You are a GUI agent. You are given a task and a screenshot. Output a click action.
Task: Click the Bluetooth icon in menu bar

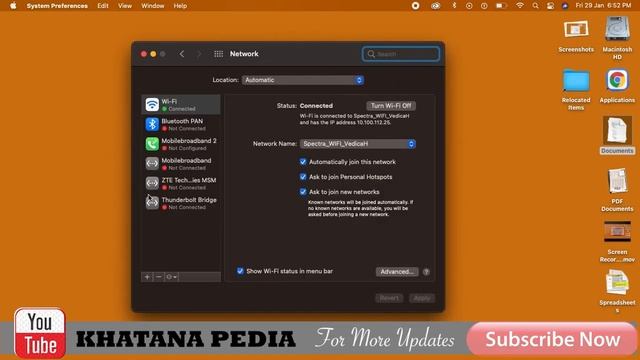pos(454,6)
